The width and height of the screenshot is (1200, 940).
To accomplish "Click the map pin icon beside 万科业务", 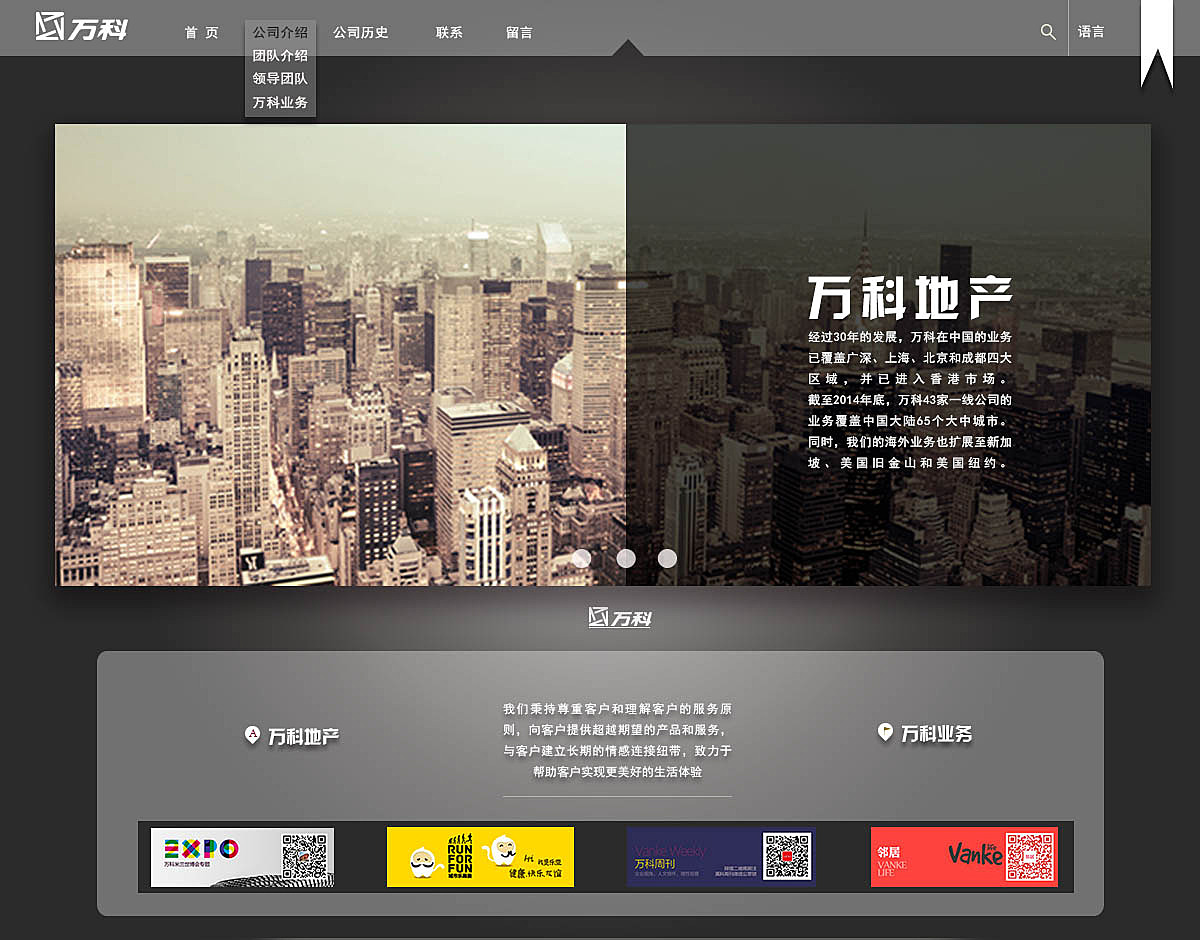I will pos(885,733).
